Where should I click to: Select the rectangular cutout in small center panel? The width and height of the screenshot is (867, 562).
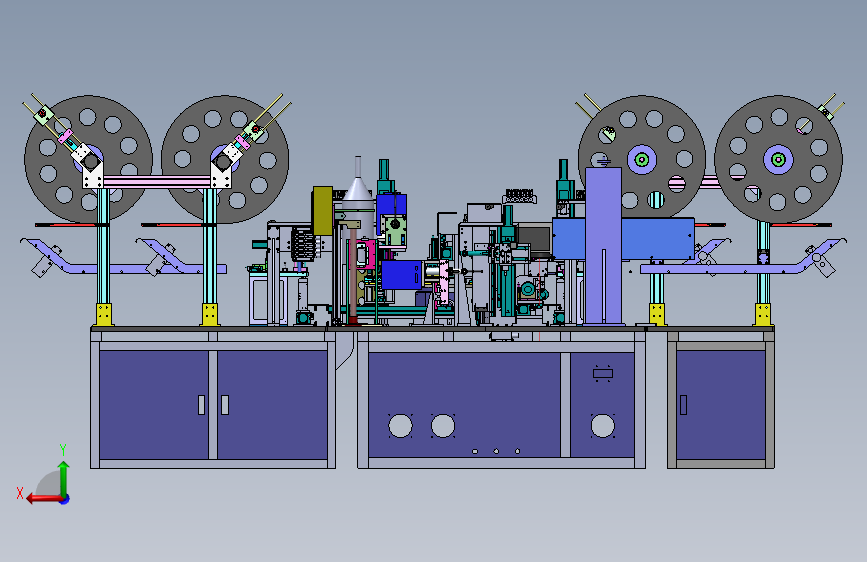click(x=603, y=374)
